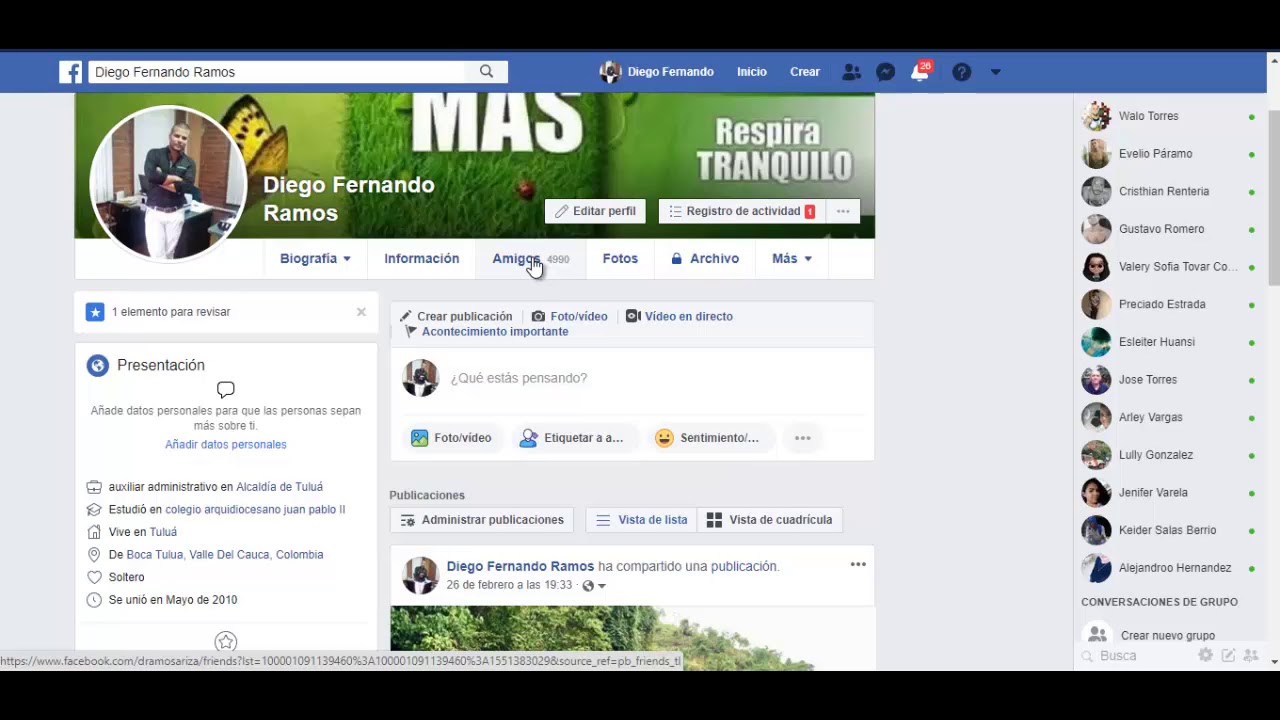
Task: Click Vídeo en directo
Action: pos(679,316)
